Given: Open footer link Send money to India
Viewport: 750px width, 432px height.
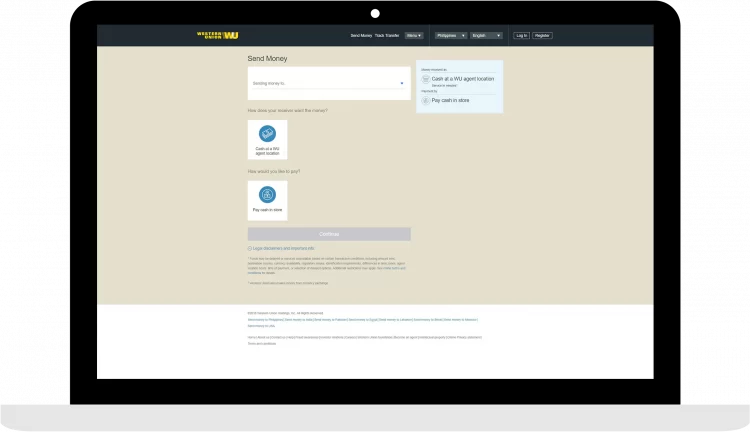Looking at the screenshot, I should tap(298, 320).
